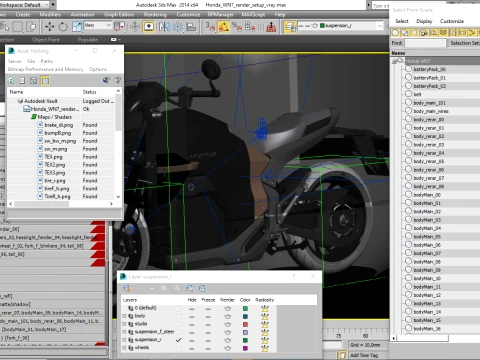Viewport: 480px width, 360px height.
Task: Open Bitmap Performance and Memory menu
Action: pyautogui.click(x=45, y=69)
